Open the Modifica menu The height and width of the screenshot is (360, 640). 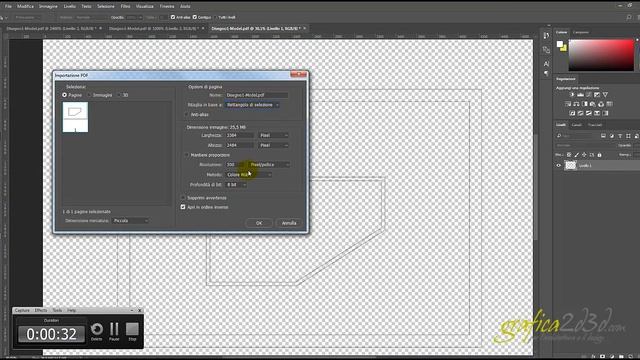(25, 7)
